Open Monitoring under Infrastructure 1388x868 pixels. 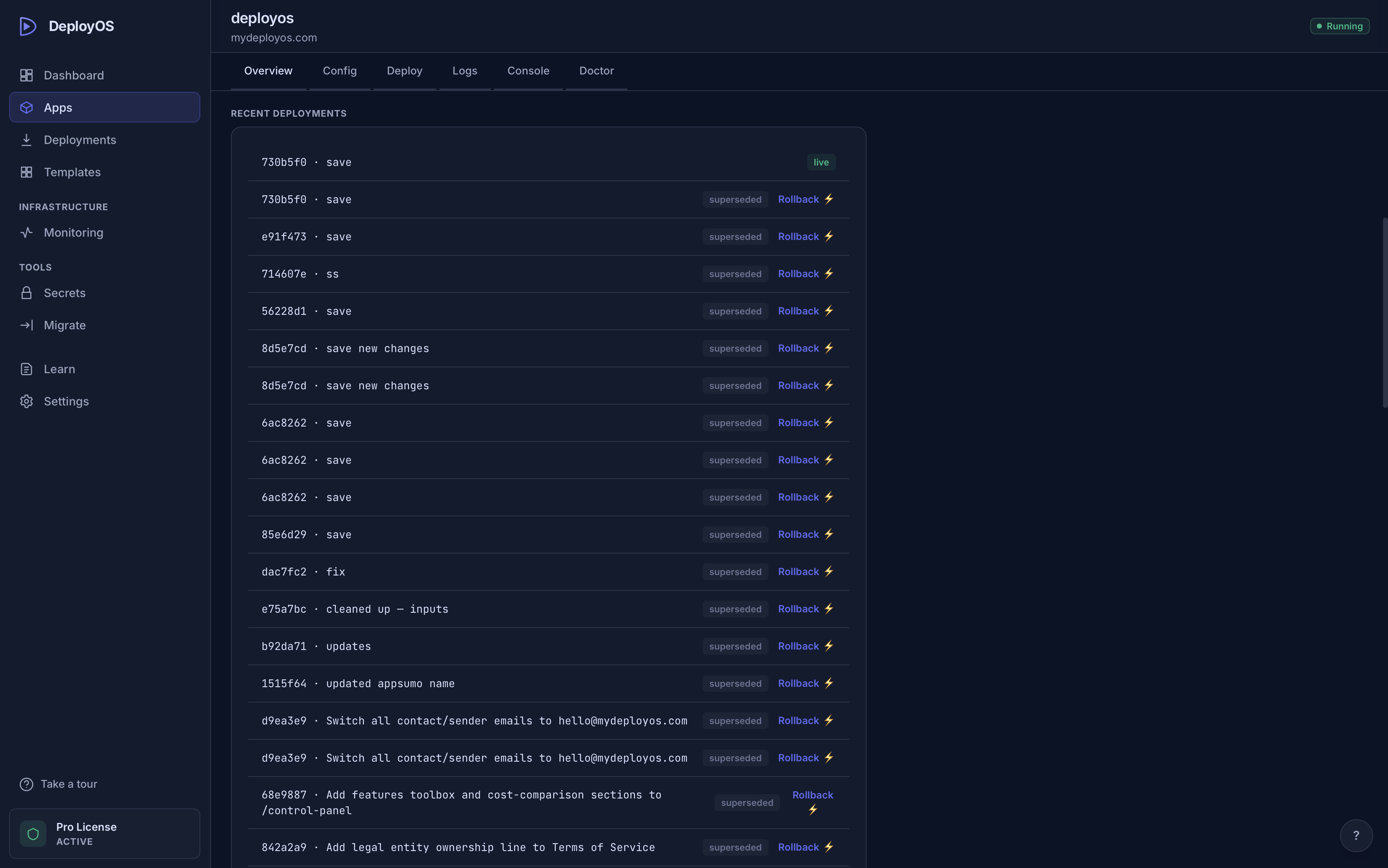click(105, 233)
